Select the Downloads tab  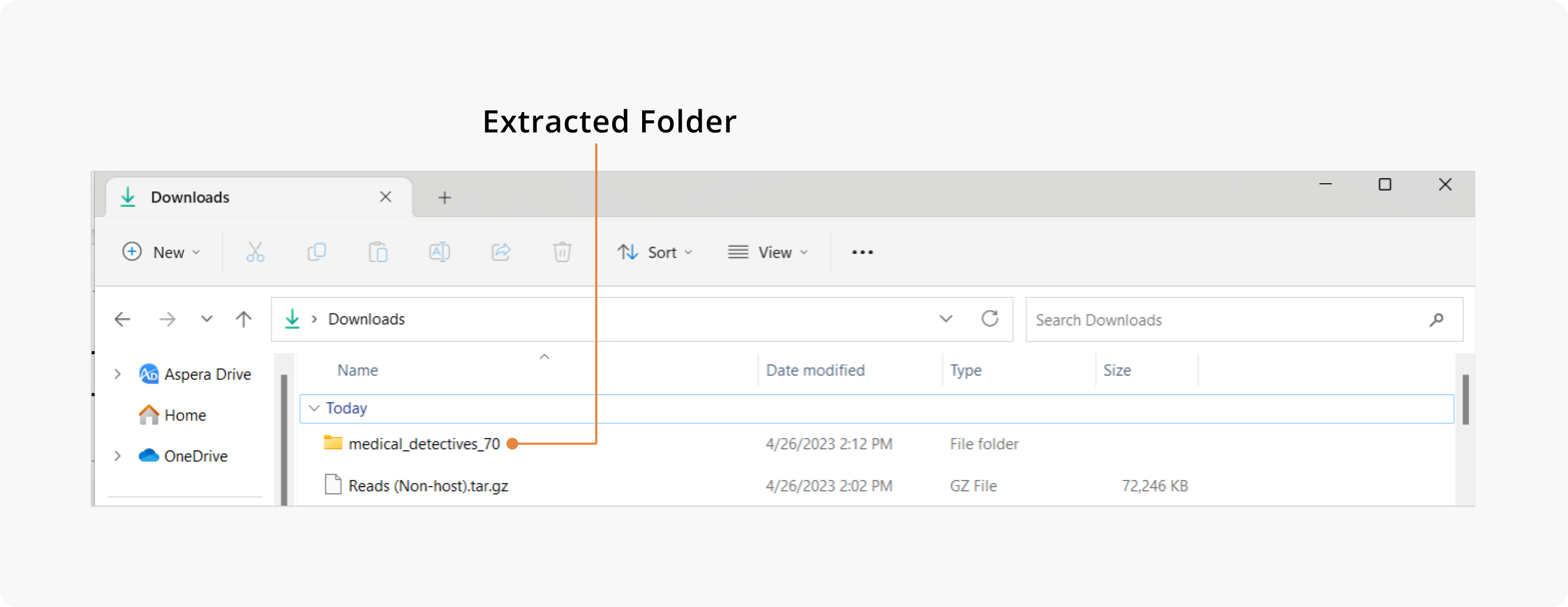(x=259, y=197)
